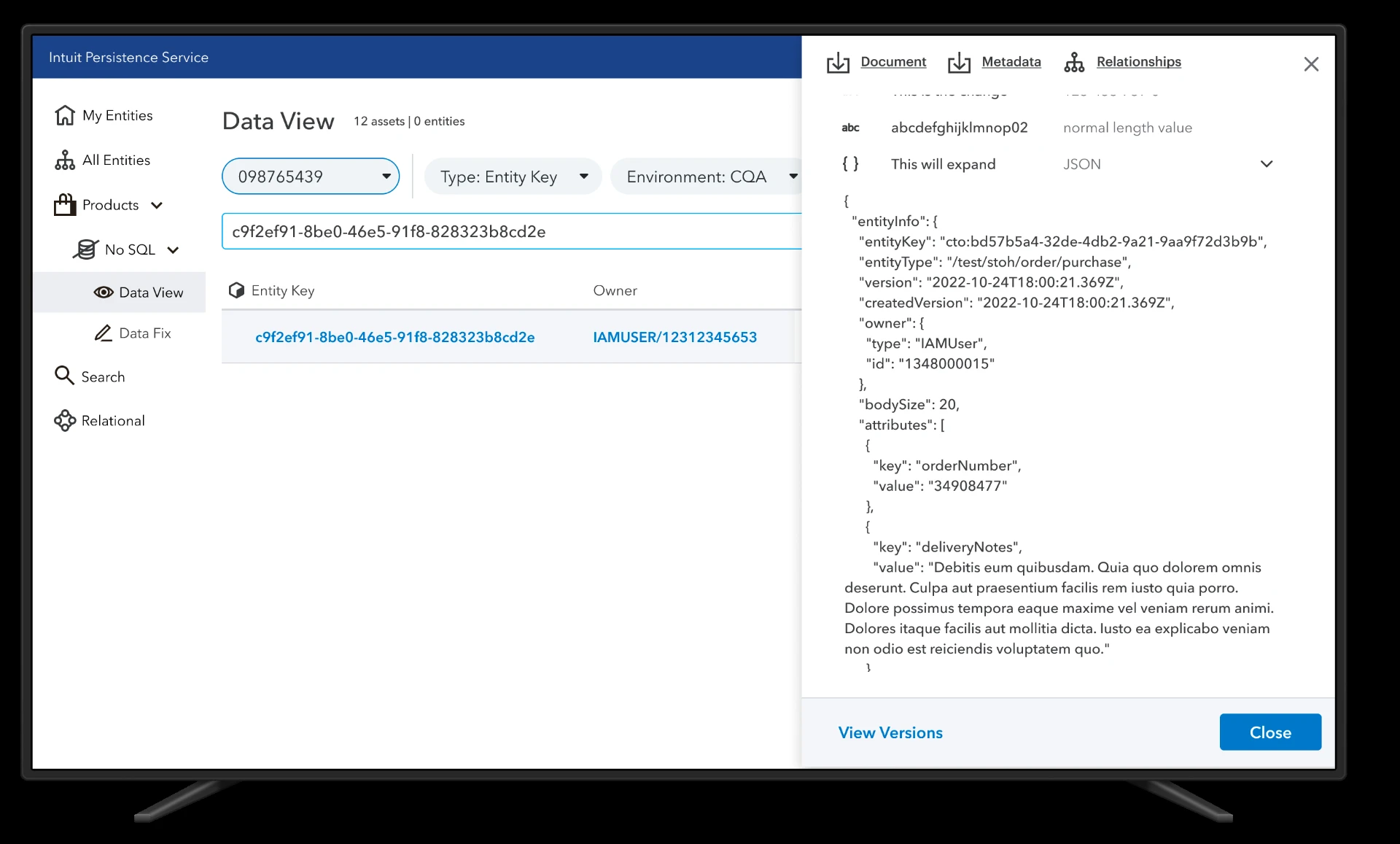Viewport: 1400px width, 844px height.
Task: Open My Entities home icon
Action: (x=65, y=115)
